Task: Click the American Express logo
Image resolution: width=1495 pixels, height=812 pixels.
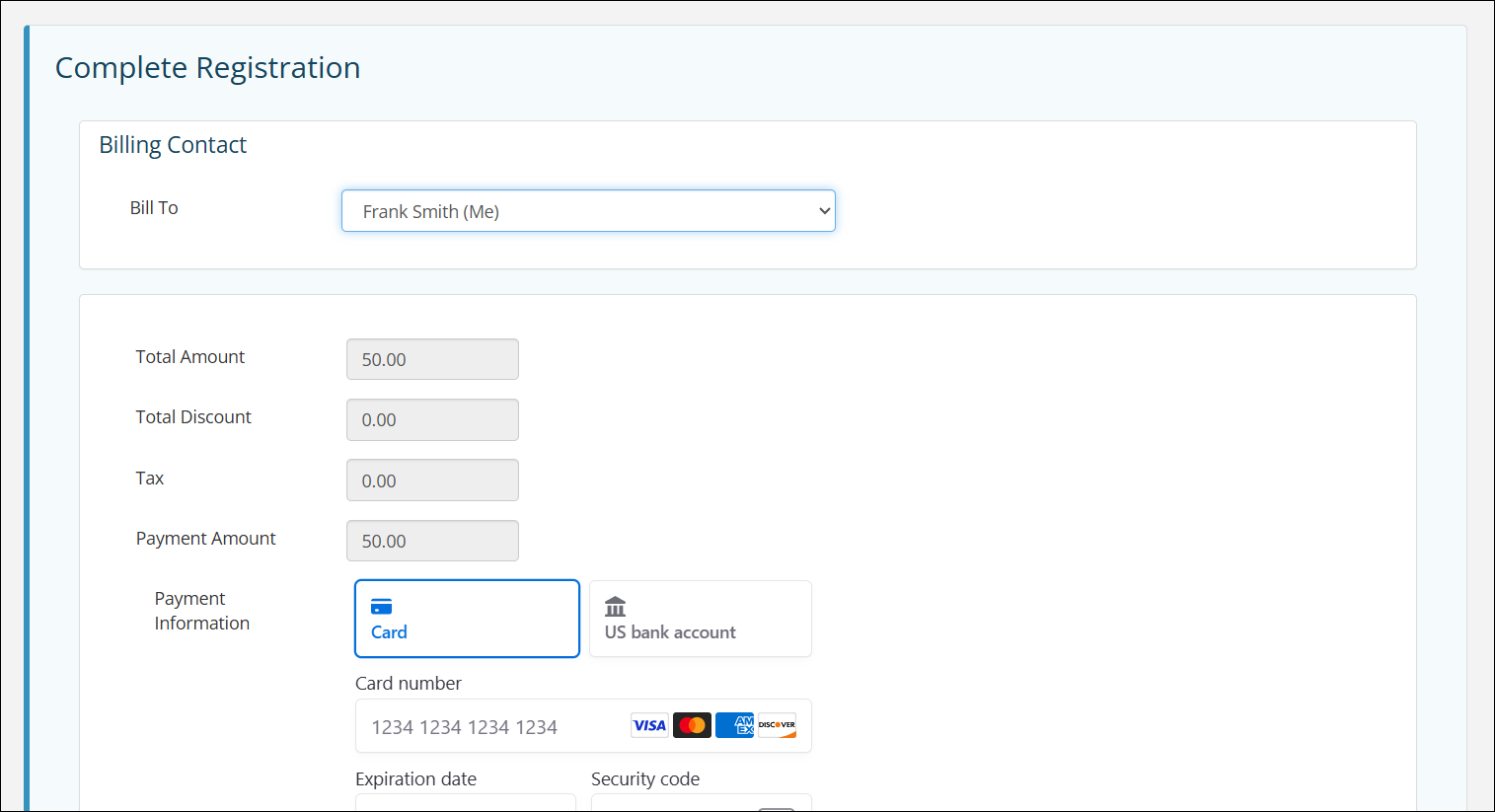Action: (x=734, y=725)
